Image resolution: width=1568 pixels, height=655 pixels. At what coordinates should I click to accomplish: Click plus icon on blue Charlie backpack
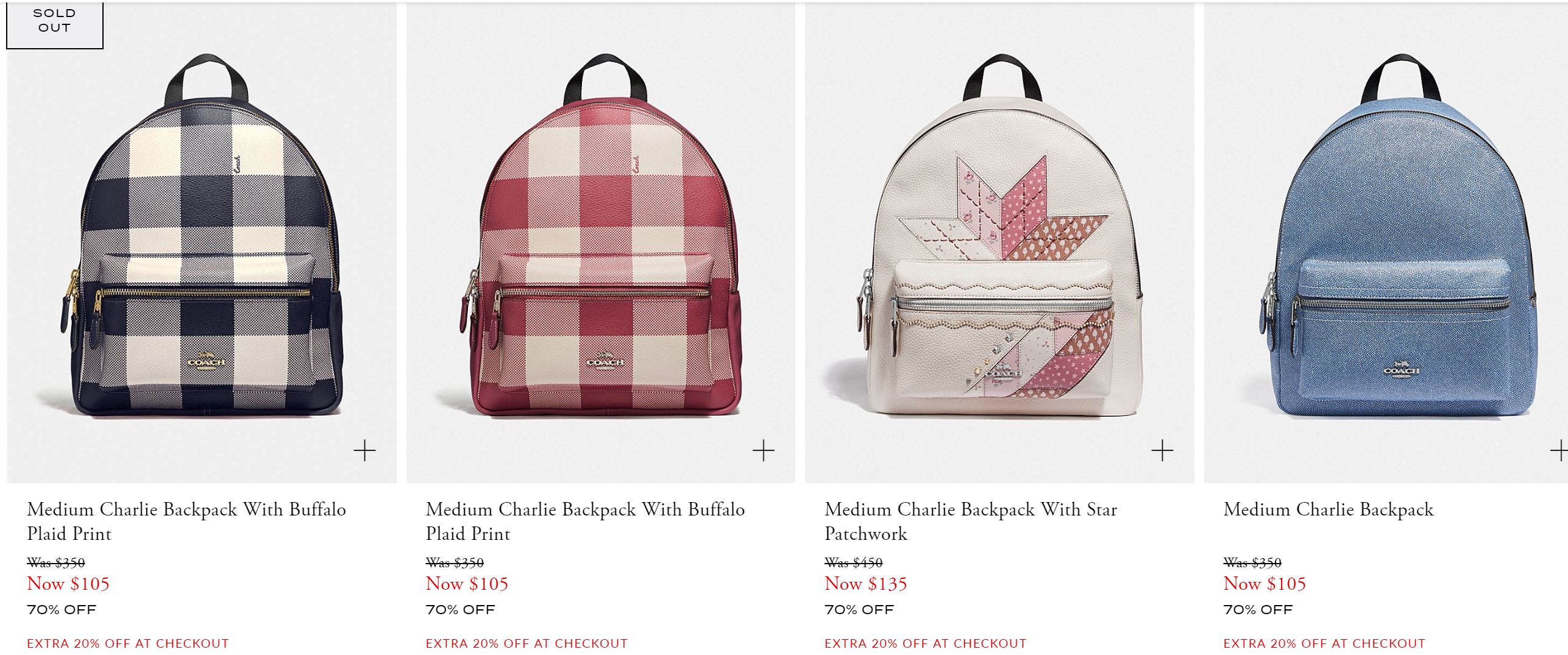(x=1559, y=451)
